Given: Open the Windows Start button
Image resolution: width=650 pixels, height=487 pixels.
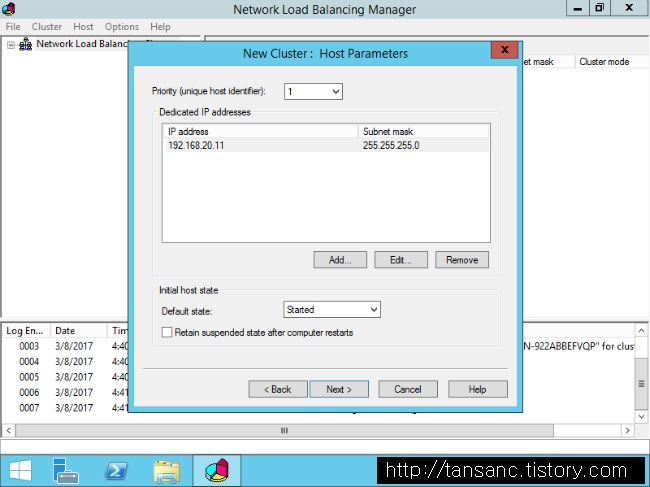Looking at the screenshot, I should tap(20, 471).
